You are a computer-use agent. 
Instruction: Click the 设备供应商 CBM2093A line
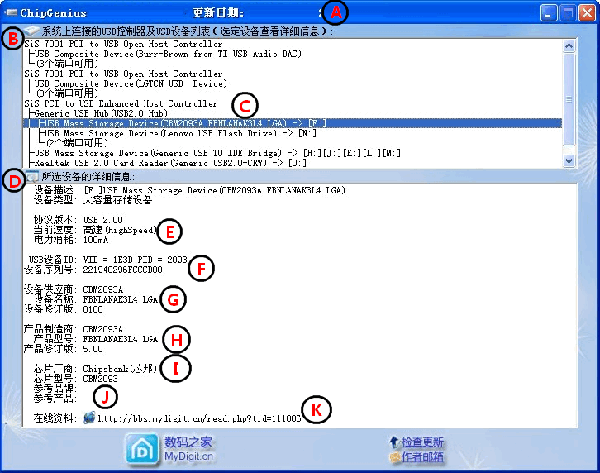(73, 289)
